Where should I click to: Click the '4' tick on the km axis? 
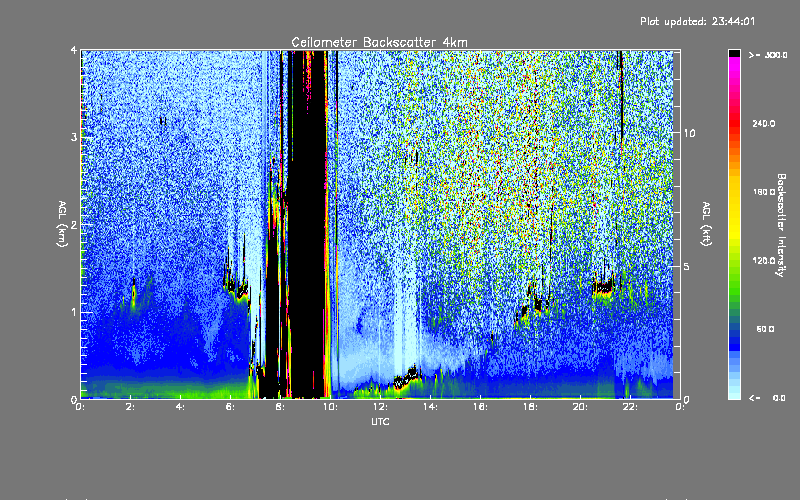pyautogui.click(x=74, y=50)
